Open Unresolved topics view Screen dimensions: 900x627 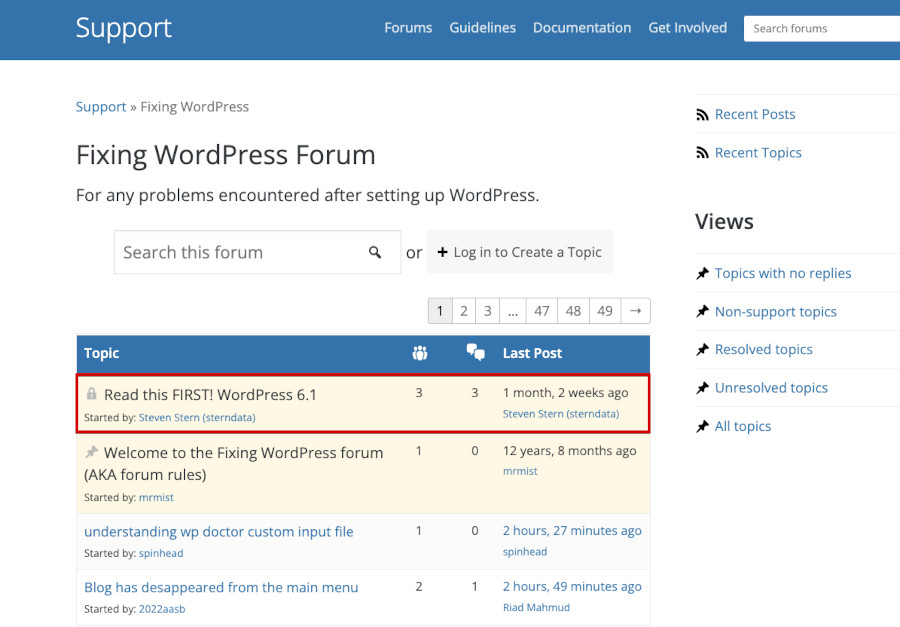click(771, 388)
